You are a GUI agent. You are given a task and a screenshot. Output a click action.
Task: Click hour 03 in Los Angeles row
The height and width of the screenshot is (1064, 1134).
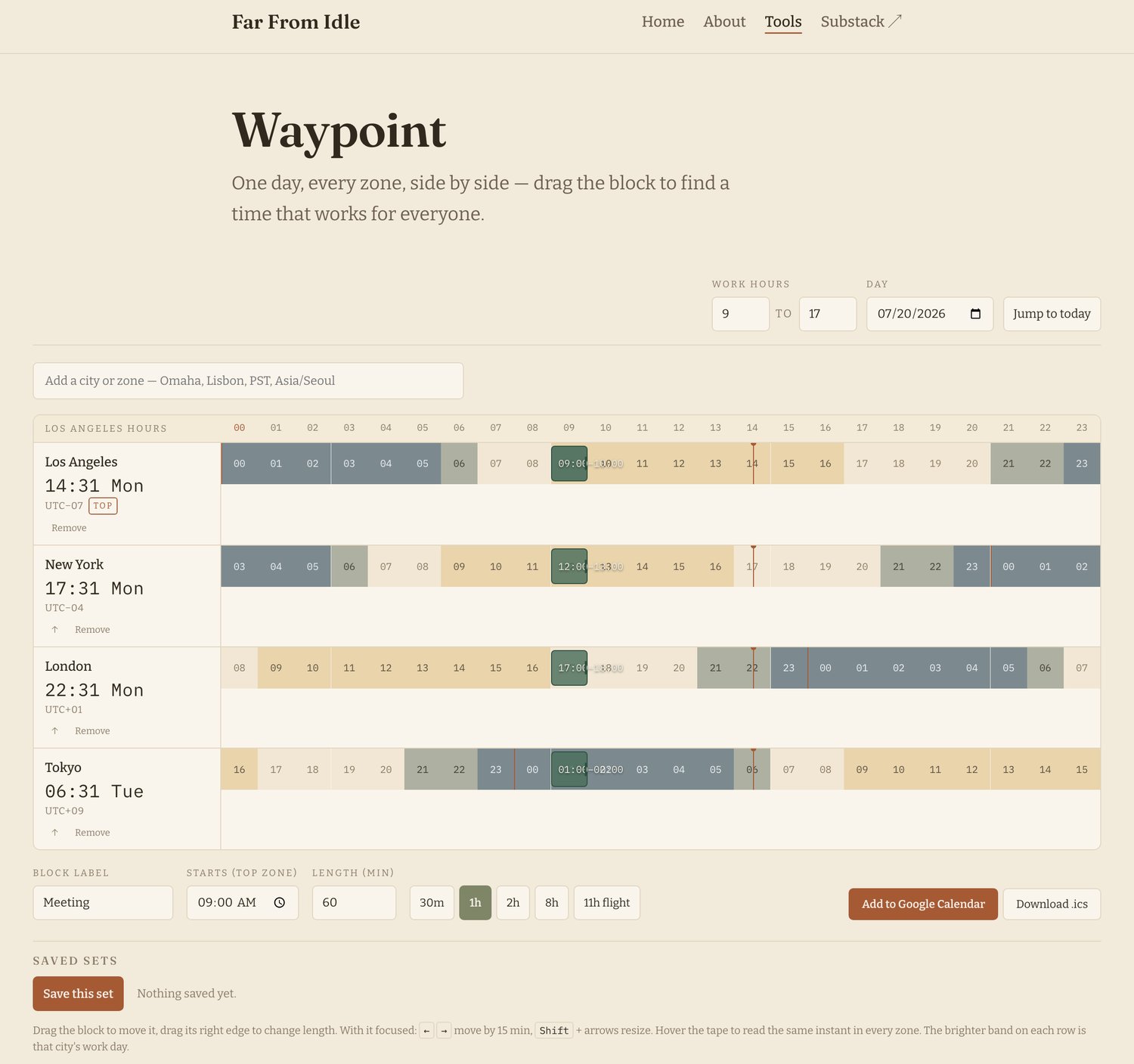(349, 464)
